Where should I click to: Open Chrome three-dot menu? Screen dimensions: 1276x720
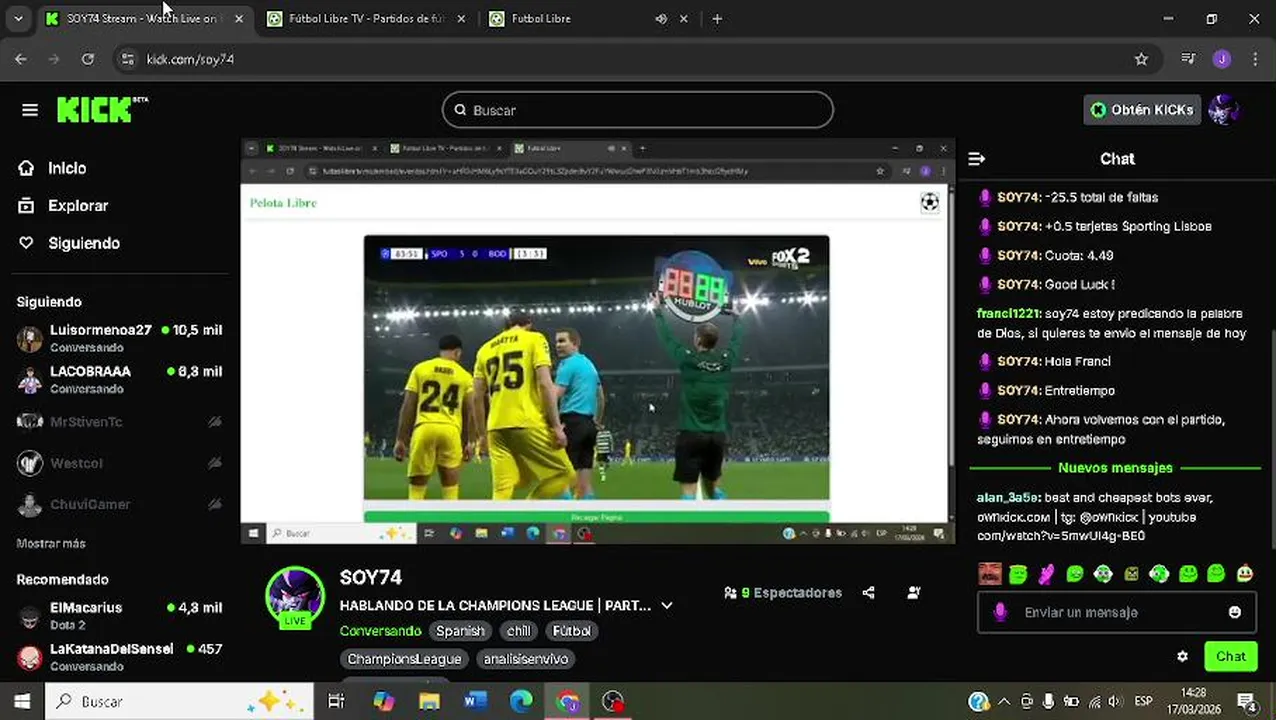(1256, 59)
